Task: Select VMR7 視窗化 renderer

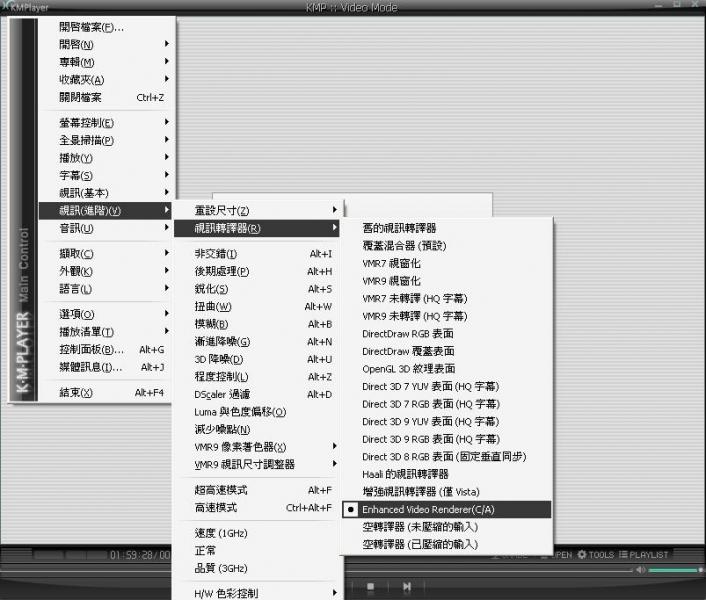Action: click(446, 263)
